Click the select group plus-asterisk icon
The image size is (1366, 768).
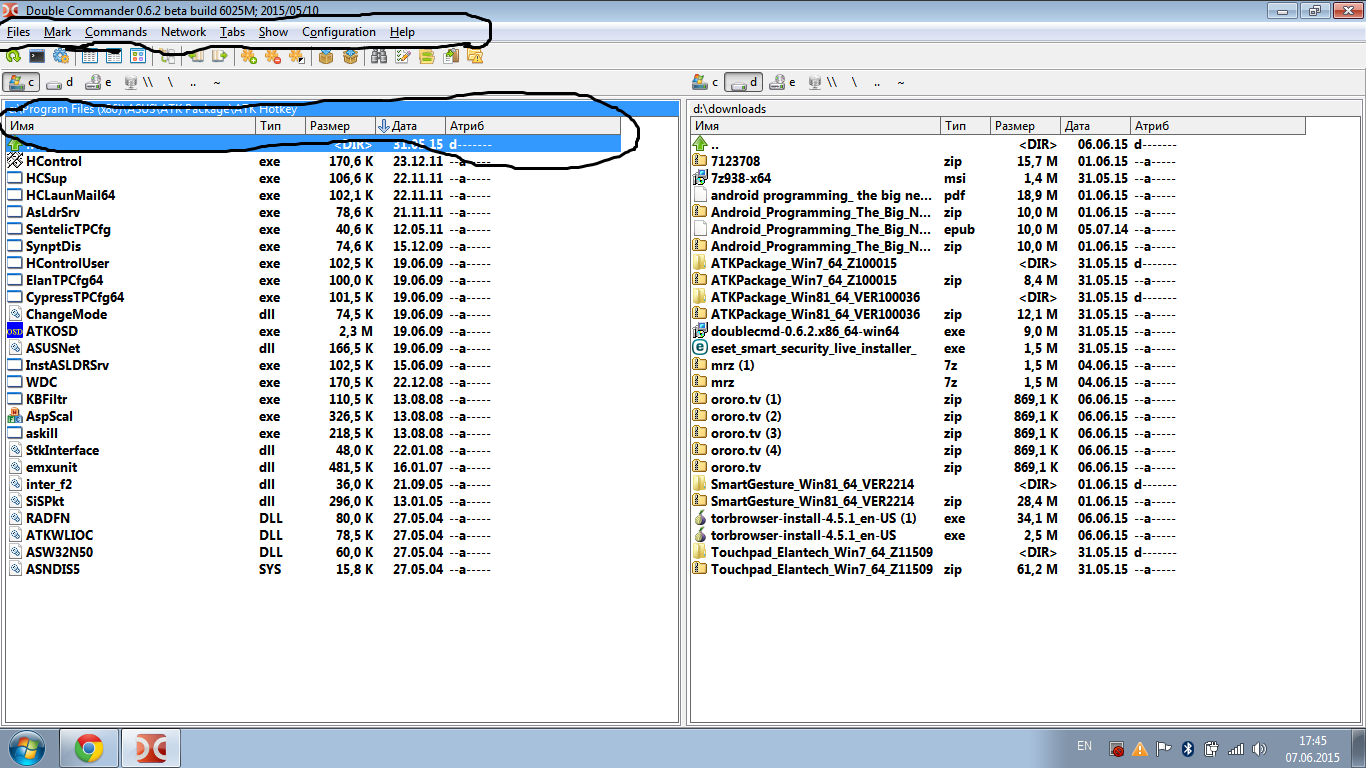pos(249,57)
